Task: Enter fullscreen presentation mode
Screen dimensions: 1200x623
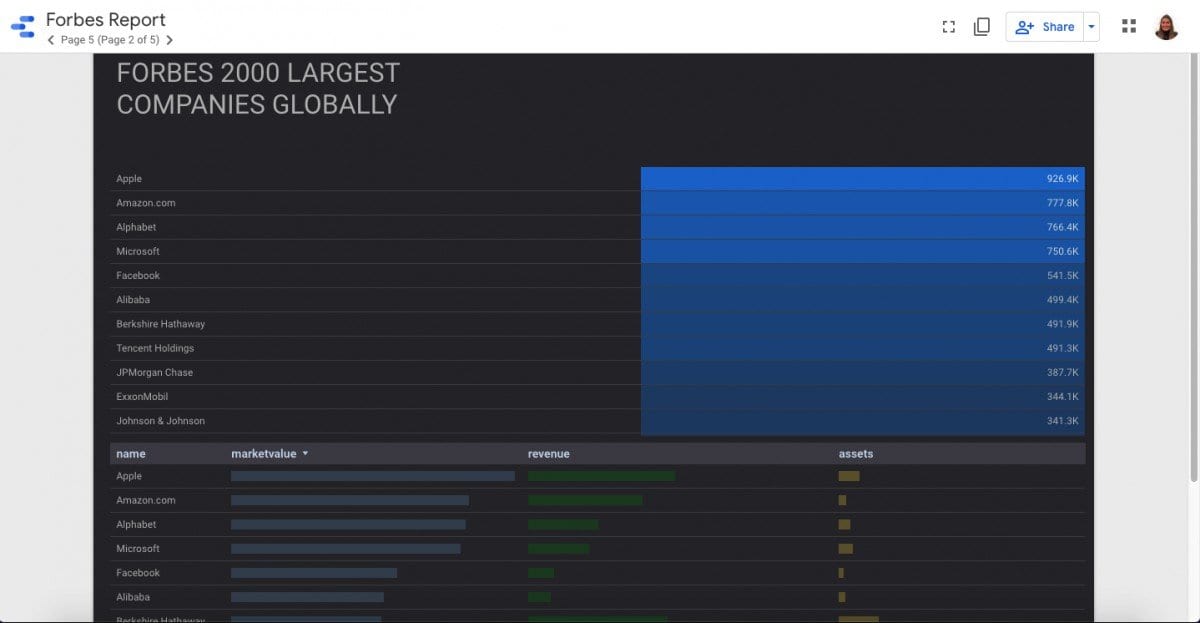Action: click(949, 27)
